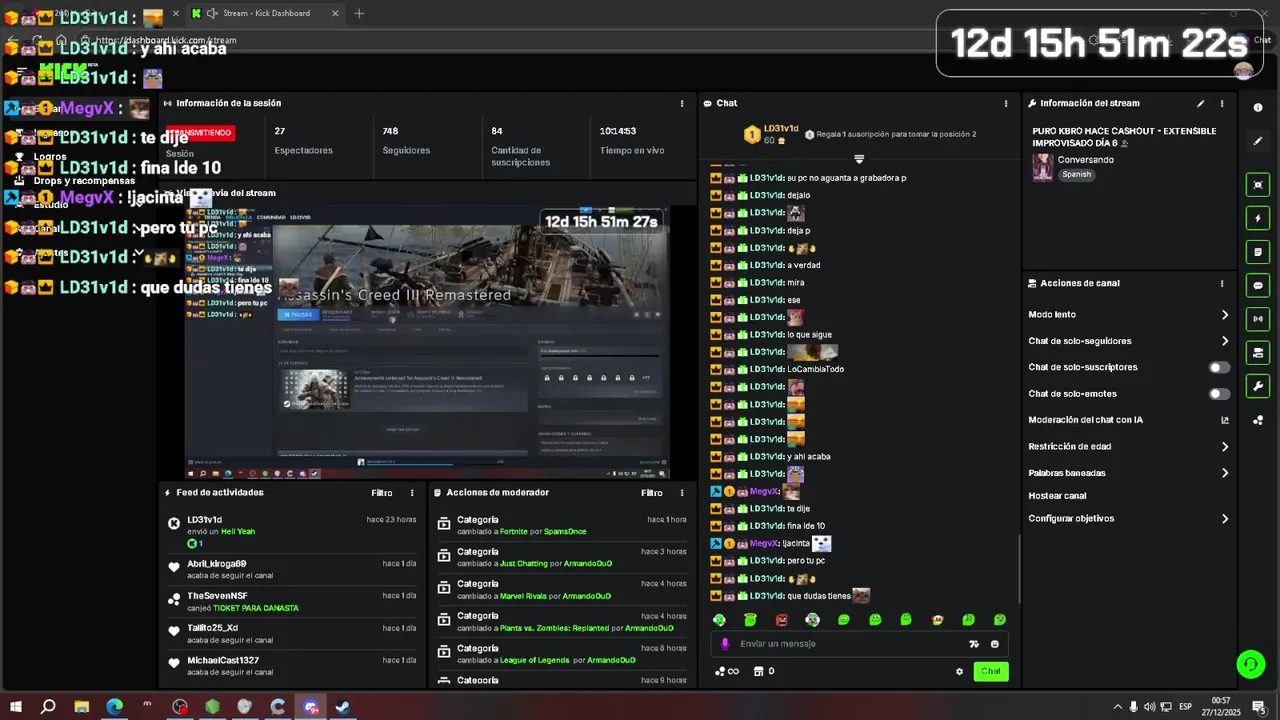Screen dimensions: 1280x720
Task: Show hidden system tray icons
Action: pyautogui.click(x=1117, y=707)
